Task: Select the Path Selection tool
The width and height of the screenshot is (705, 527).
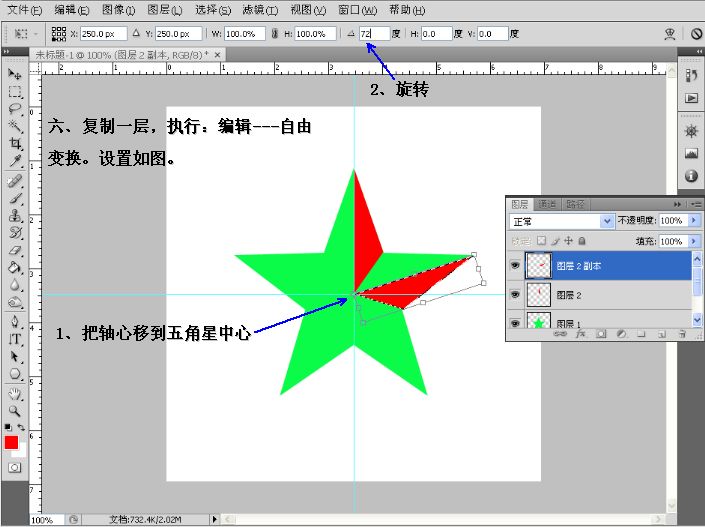Action: [x=15, y=357]
